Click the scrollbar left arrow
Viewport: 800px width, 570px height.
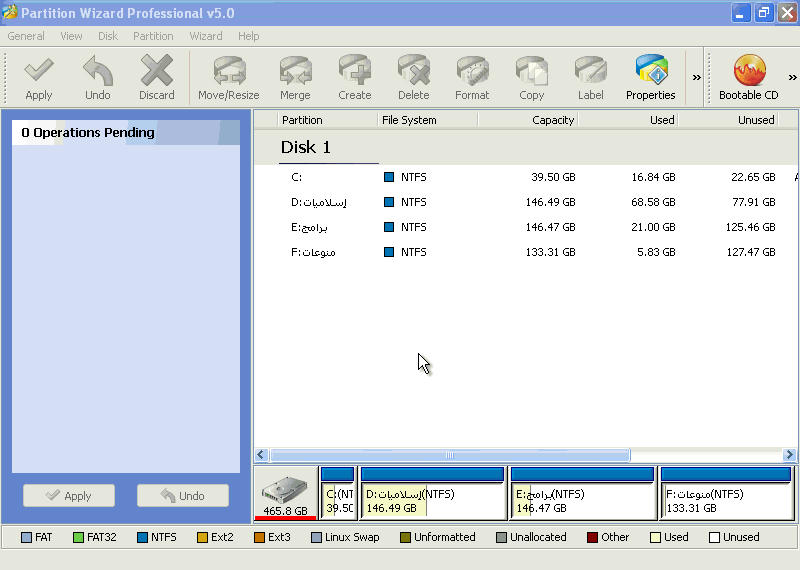261,455
